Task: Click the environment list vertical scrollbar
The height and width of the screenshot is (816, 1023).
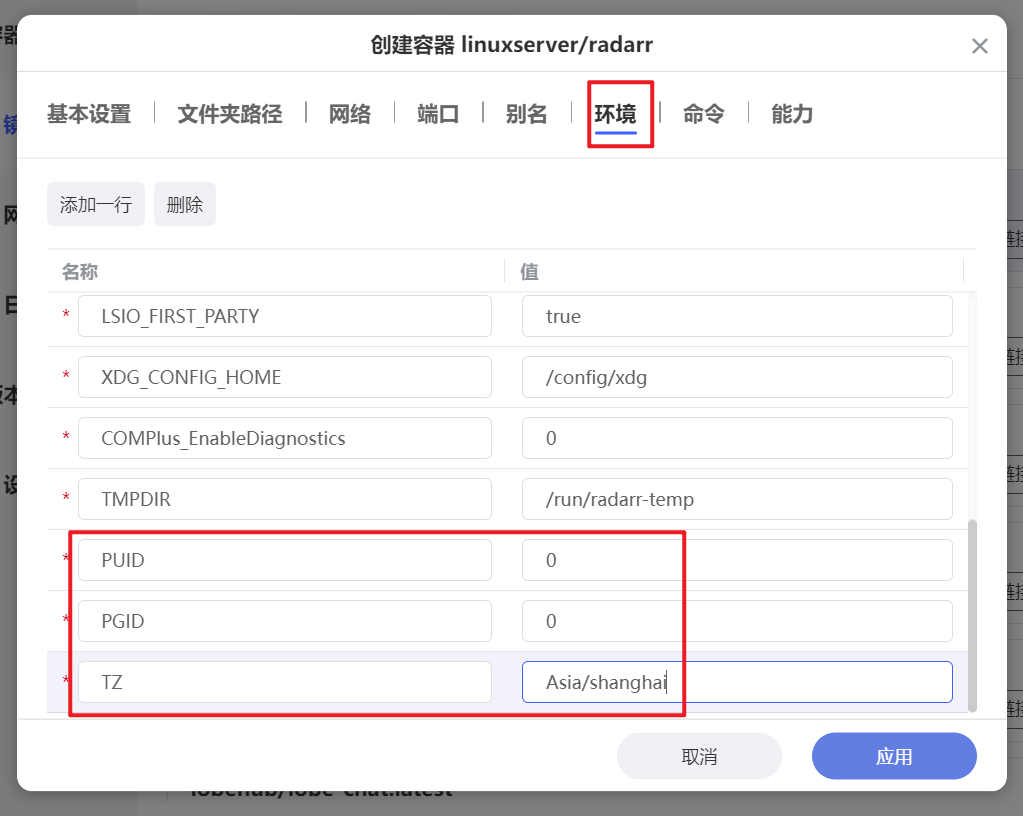Action: coord(972,616)
